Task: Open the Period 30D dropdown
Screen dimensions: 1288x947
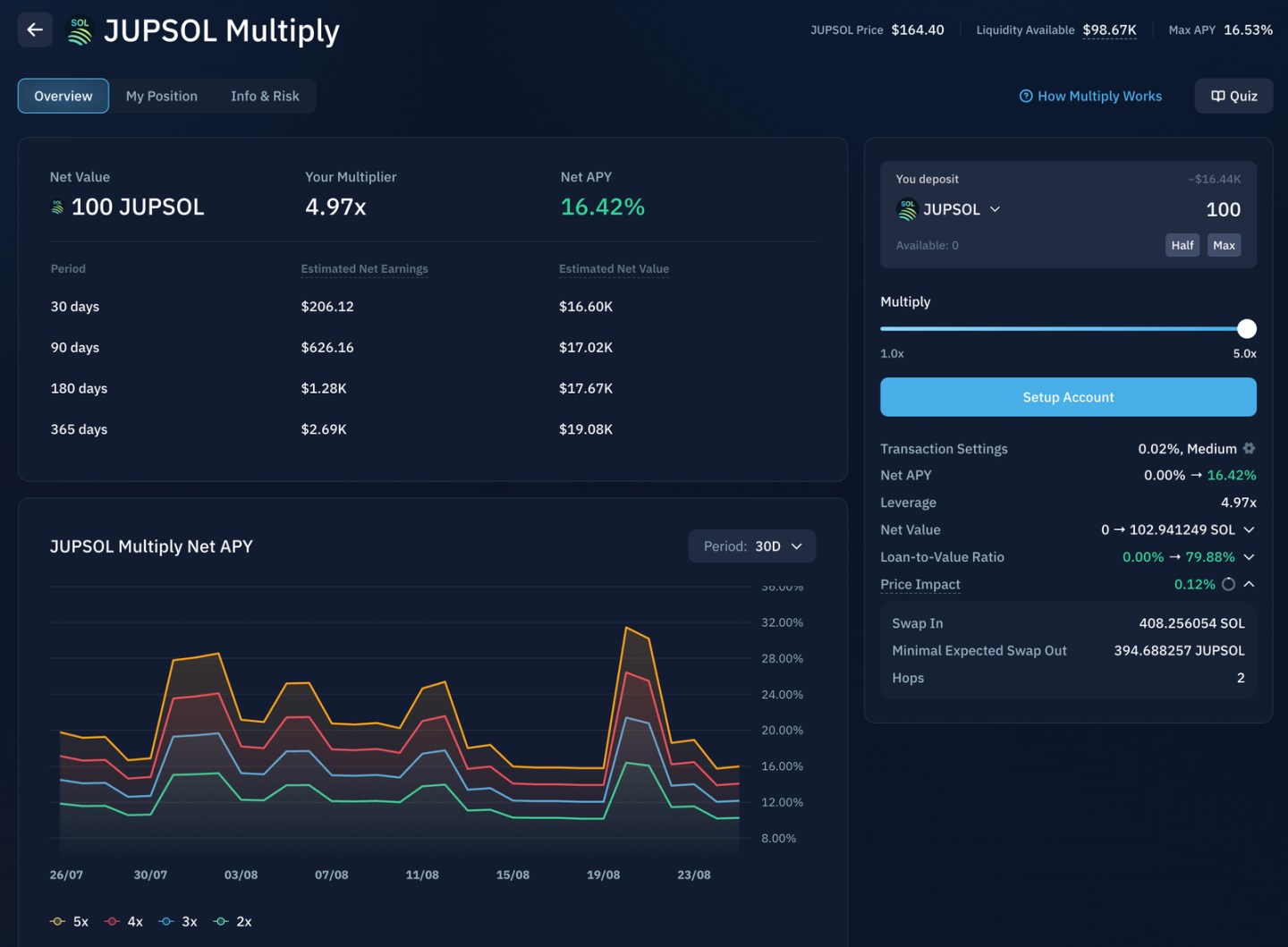Action: (x=751, y=546)
